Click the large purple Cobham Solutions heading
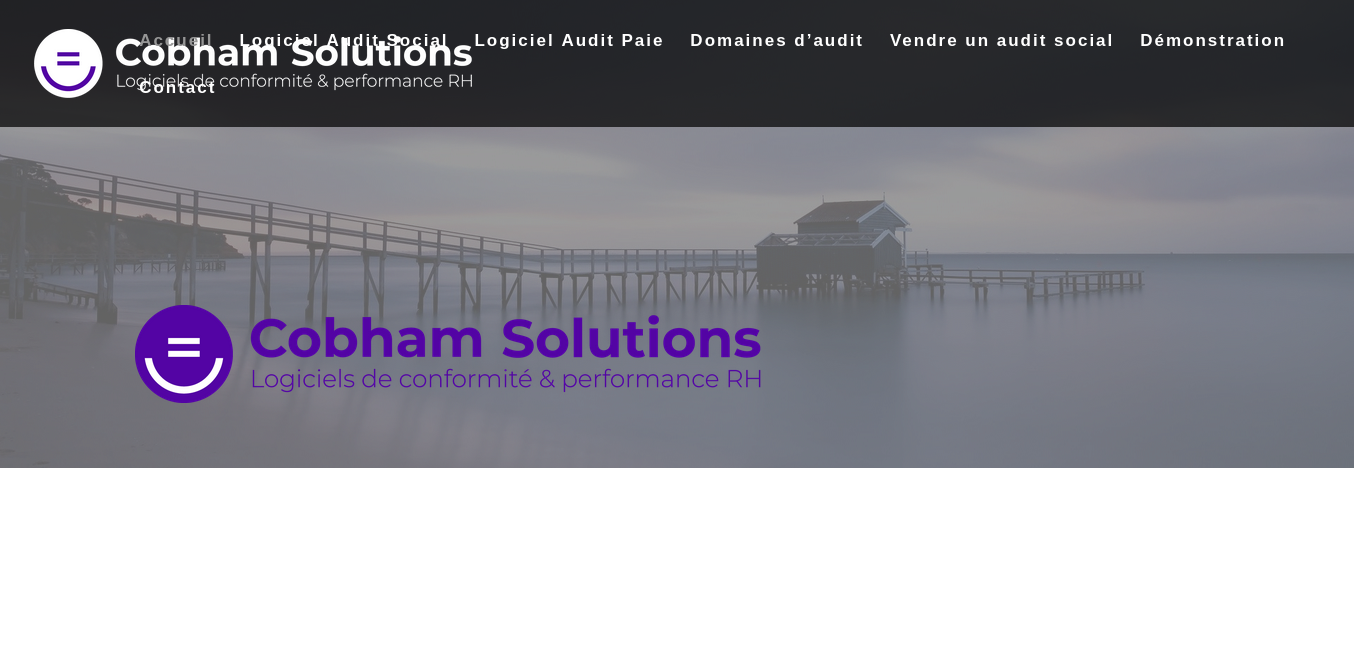This screenshot has height=651, width=1366. (505, 338)
